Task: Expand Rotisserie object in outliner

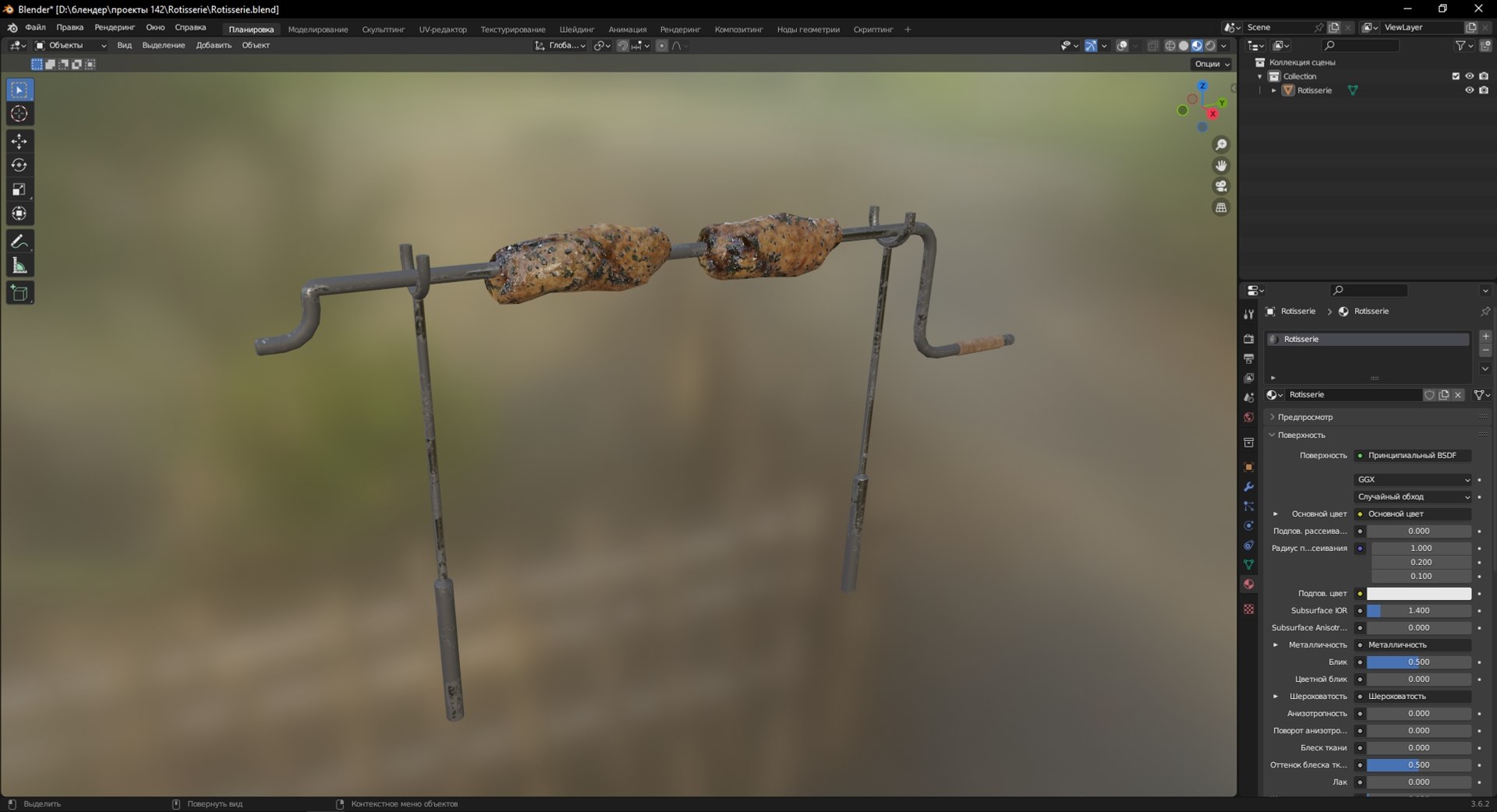Action: tap(1274, 90)
